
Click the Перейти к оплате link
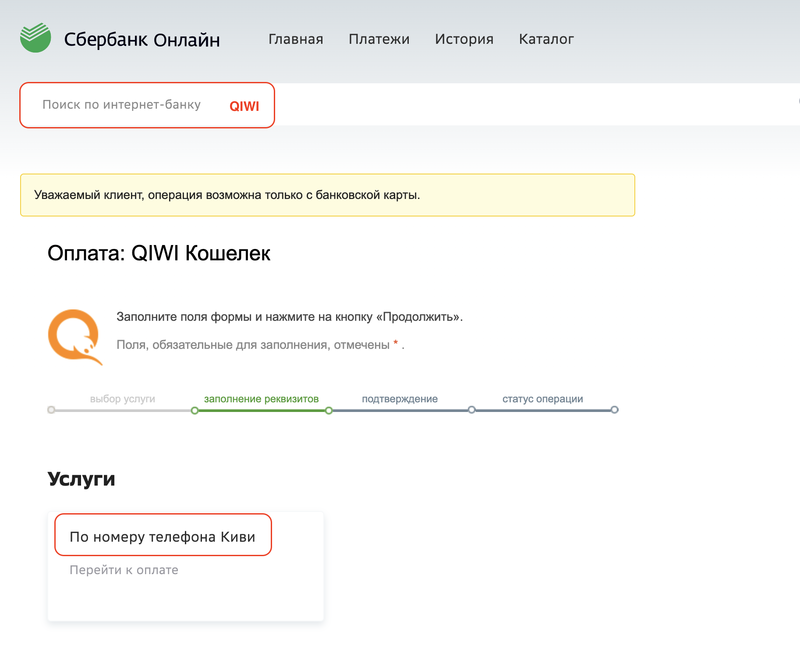pyautogui.click(x=124, y=570)
